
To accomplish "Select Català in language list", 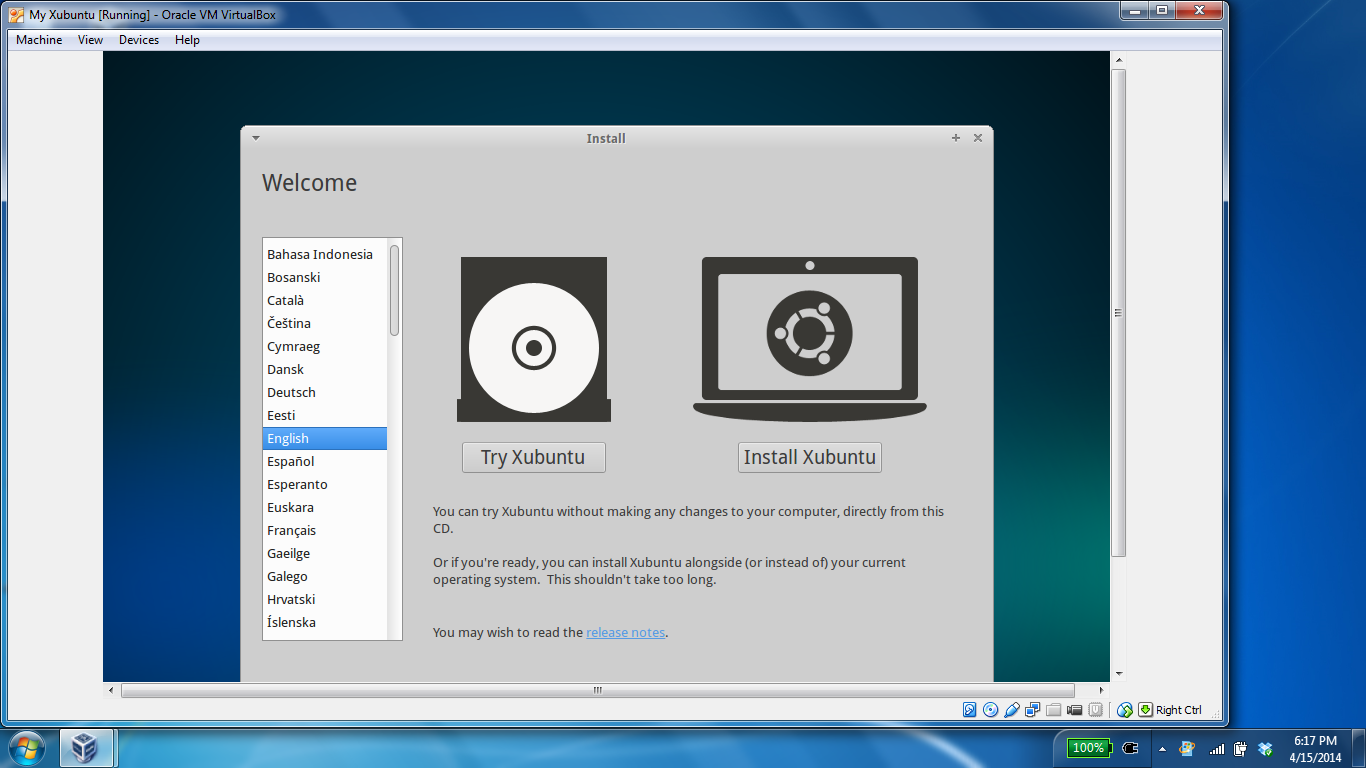I will click(x=325, y=300).
